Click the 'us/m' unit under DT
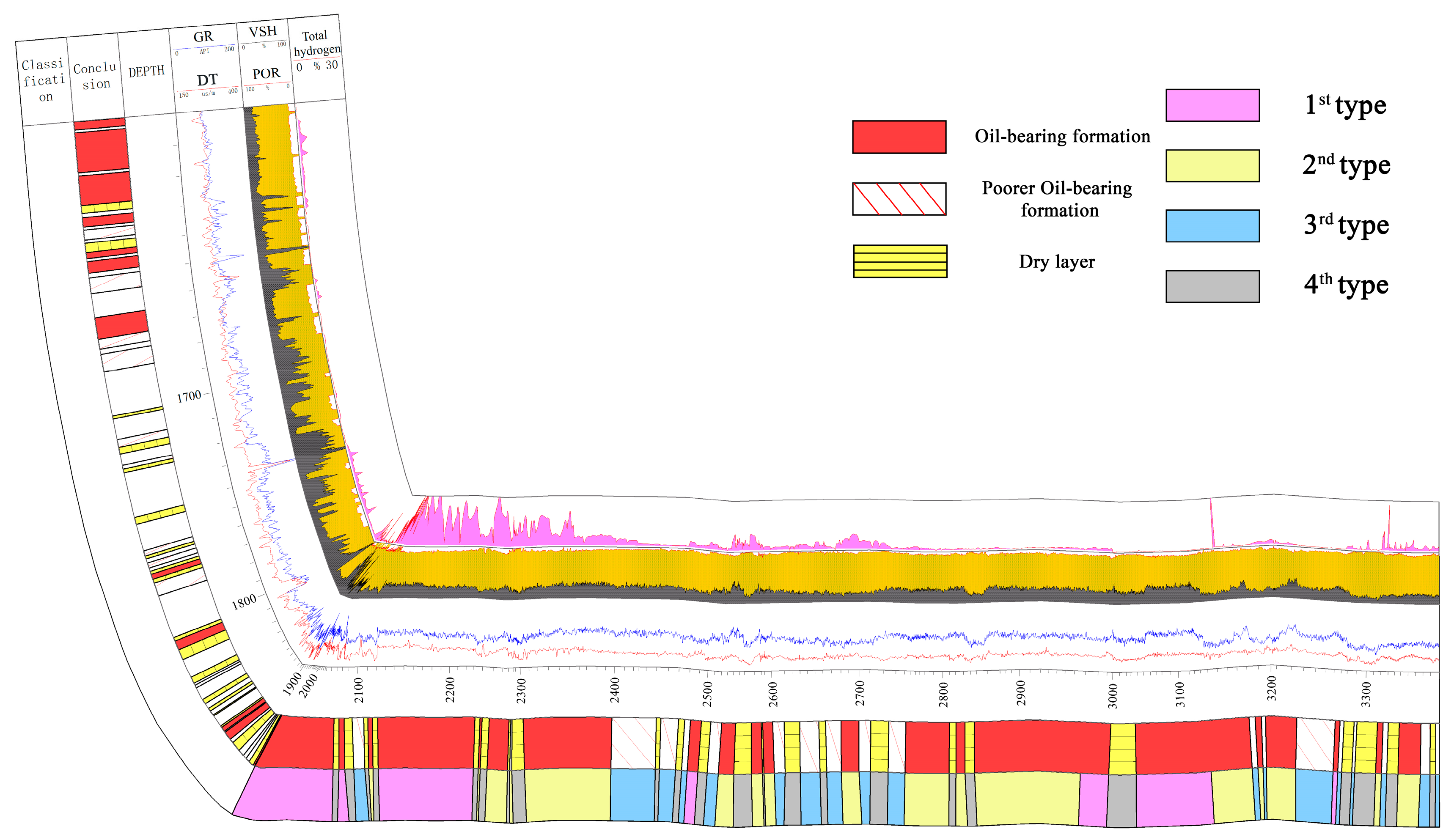The image size is (1454, 840). pos(208,93)
